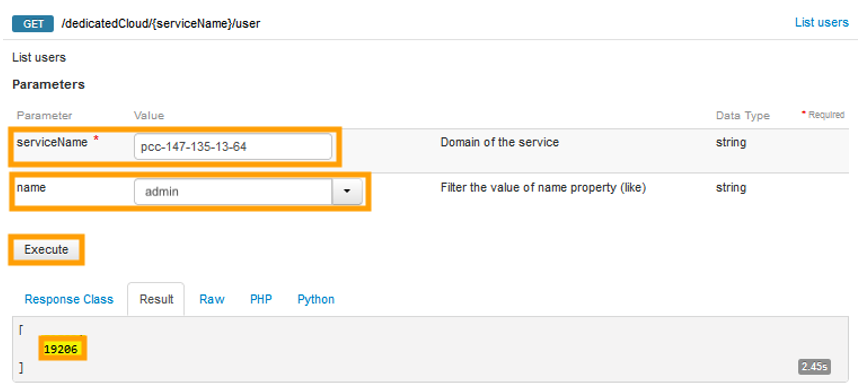Click the List users link at right
The image size is (859, 391).
[821, 22]
